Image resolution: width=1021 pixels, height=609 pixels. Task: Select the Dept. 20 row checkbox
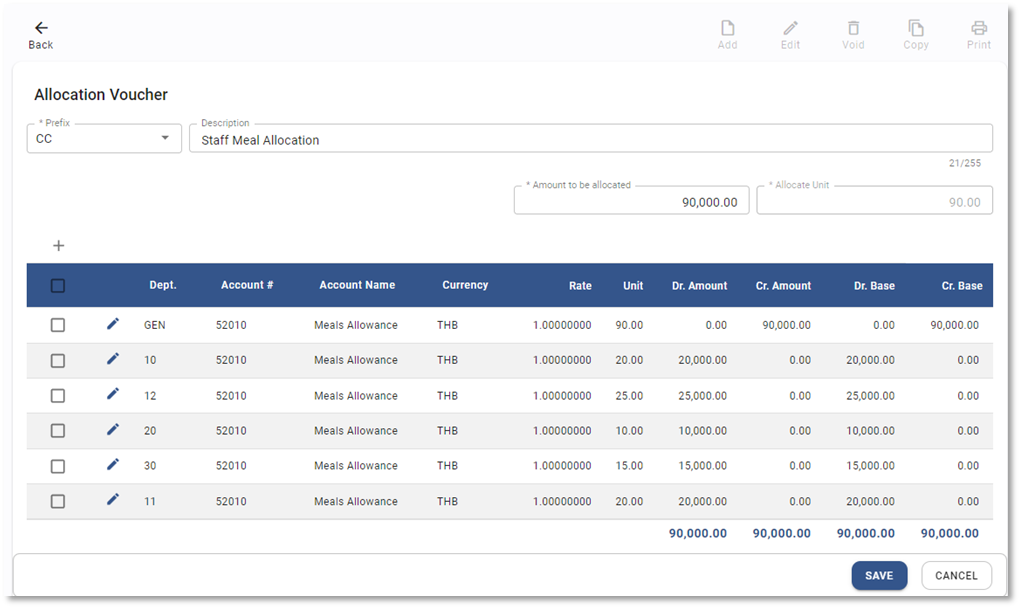point(58,431)
